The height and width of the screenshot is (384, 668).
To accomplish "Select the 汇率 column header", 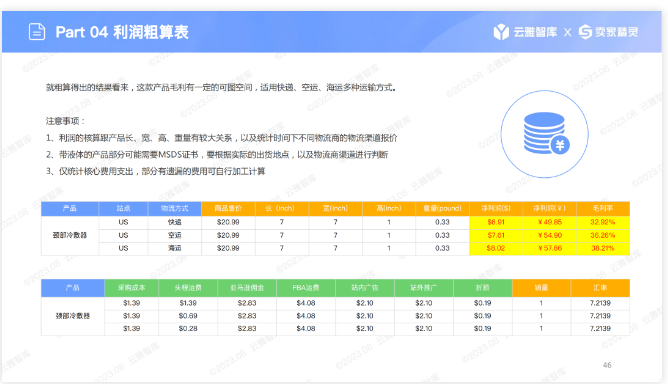I will pos(600,288).
